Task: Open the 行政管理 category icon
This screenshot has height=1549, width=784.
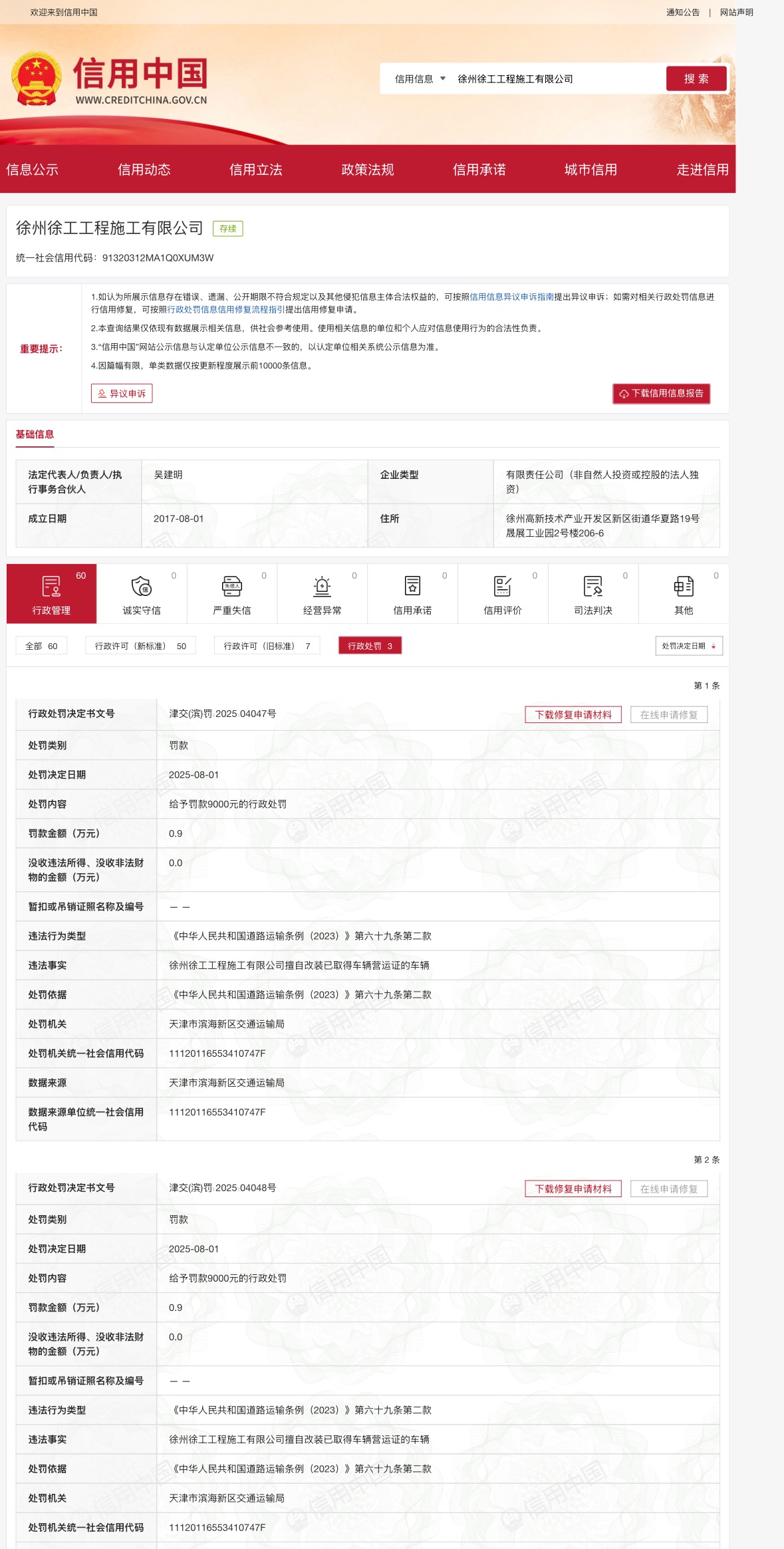Action: click(x=51, y=586)
